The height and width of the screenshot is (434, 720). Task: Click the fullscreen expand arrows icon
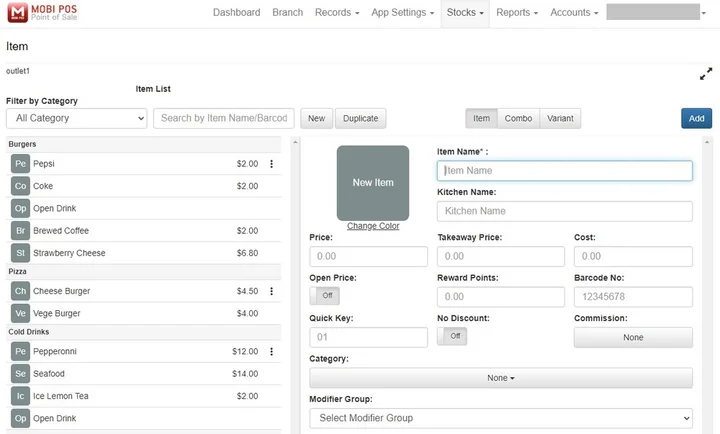pos(705,74)
